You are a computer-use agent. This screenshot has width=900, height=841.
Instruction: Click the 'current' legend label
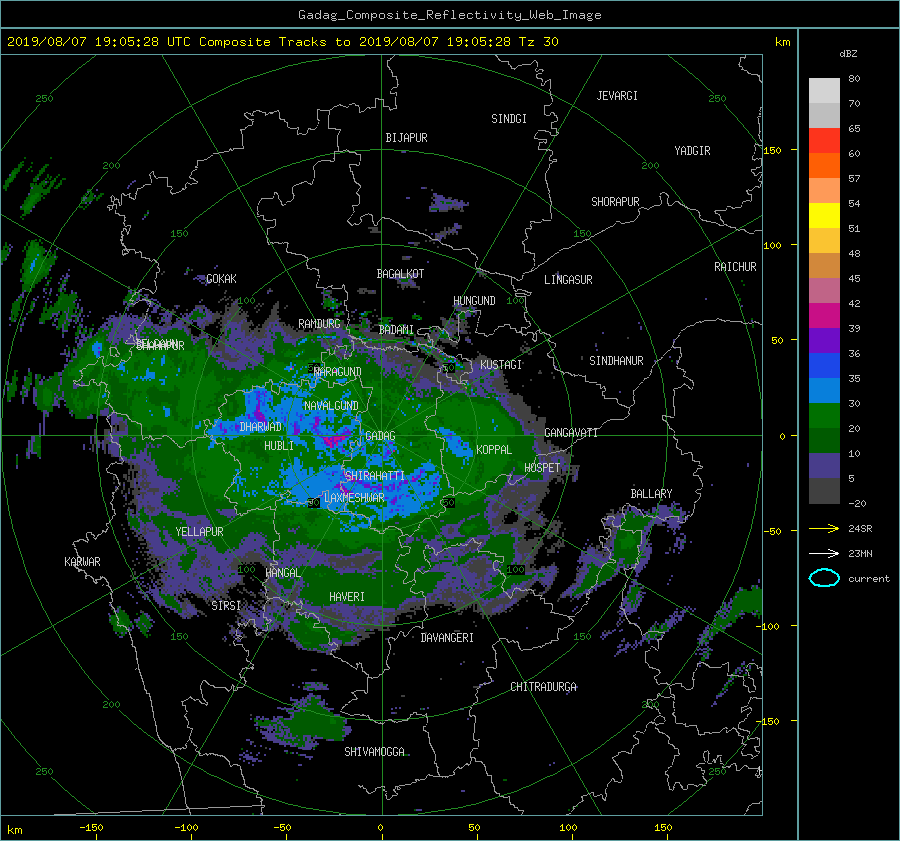[869, 579]
